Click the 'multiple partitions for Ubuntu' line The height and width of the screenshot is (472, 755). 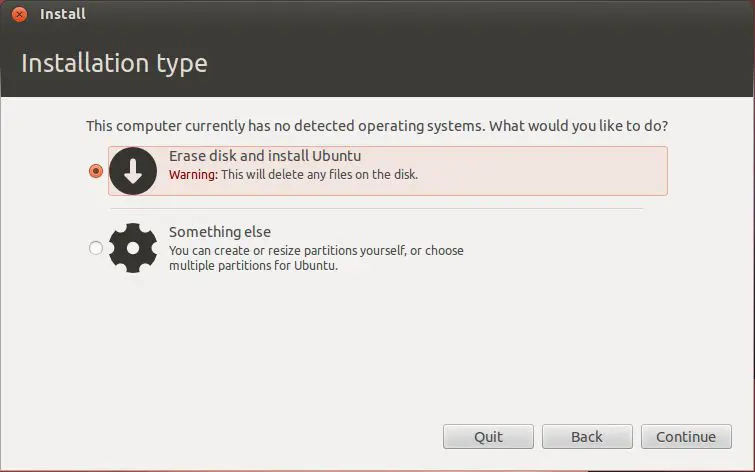click(253, 266)
